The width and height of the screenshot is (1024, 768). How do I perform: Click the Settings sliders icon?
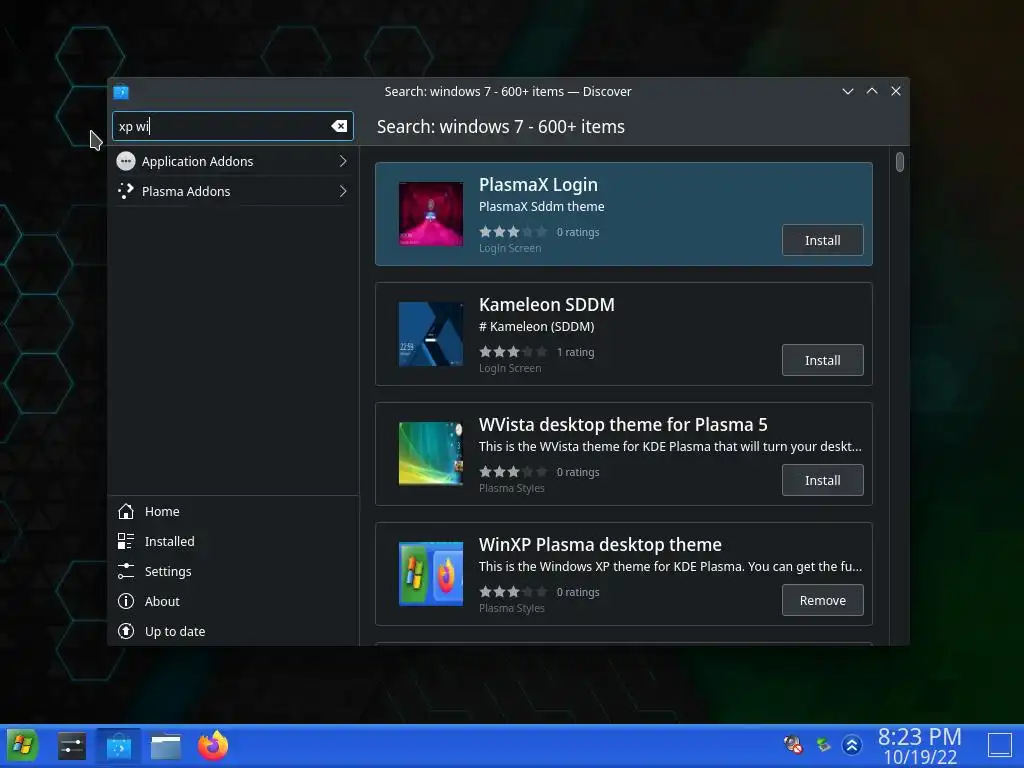click(x=126, y=571)
